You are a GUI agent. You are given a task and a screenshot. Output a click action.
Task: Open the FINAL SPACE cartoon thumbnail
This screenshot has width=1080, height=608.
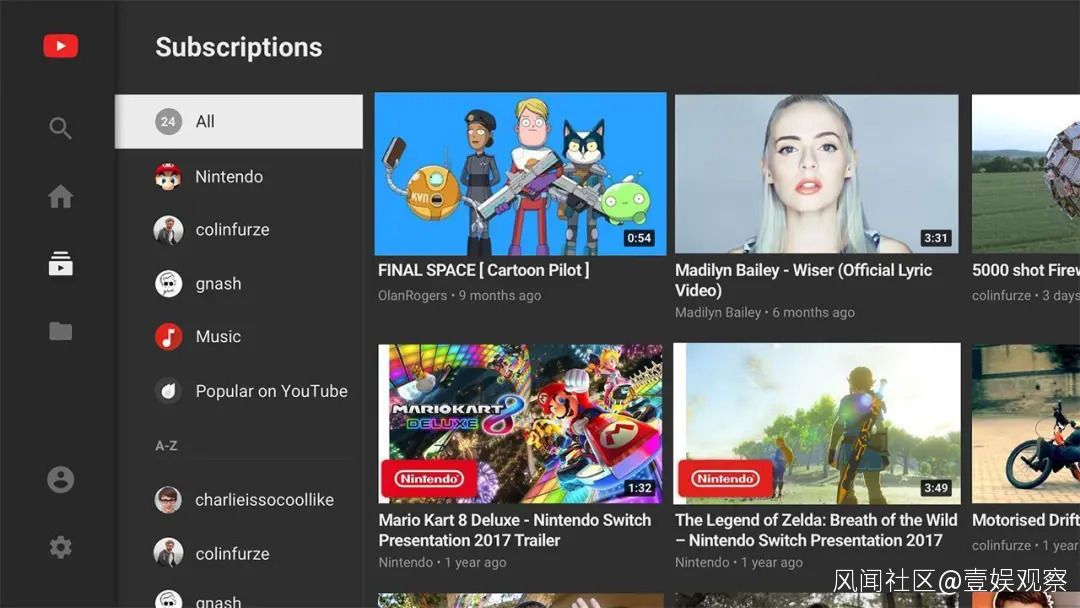click(521, 174)
